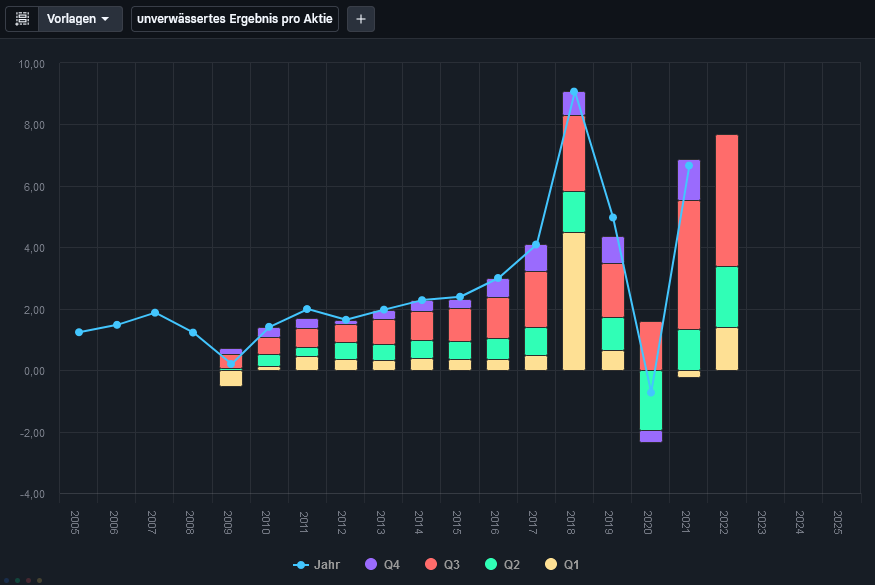This screenshot has width=875, height=585.
Task: Disable the Q1 series in legend
Action: [563, 565]
